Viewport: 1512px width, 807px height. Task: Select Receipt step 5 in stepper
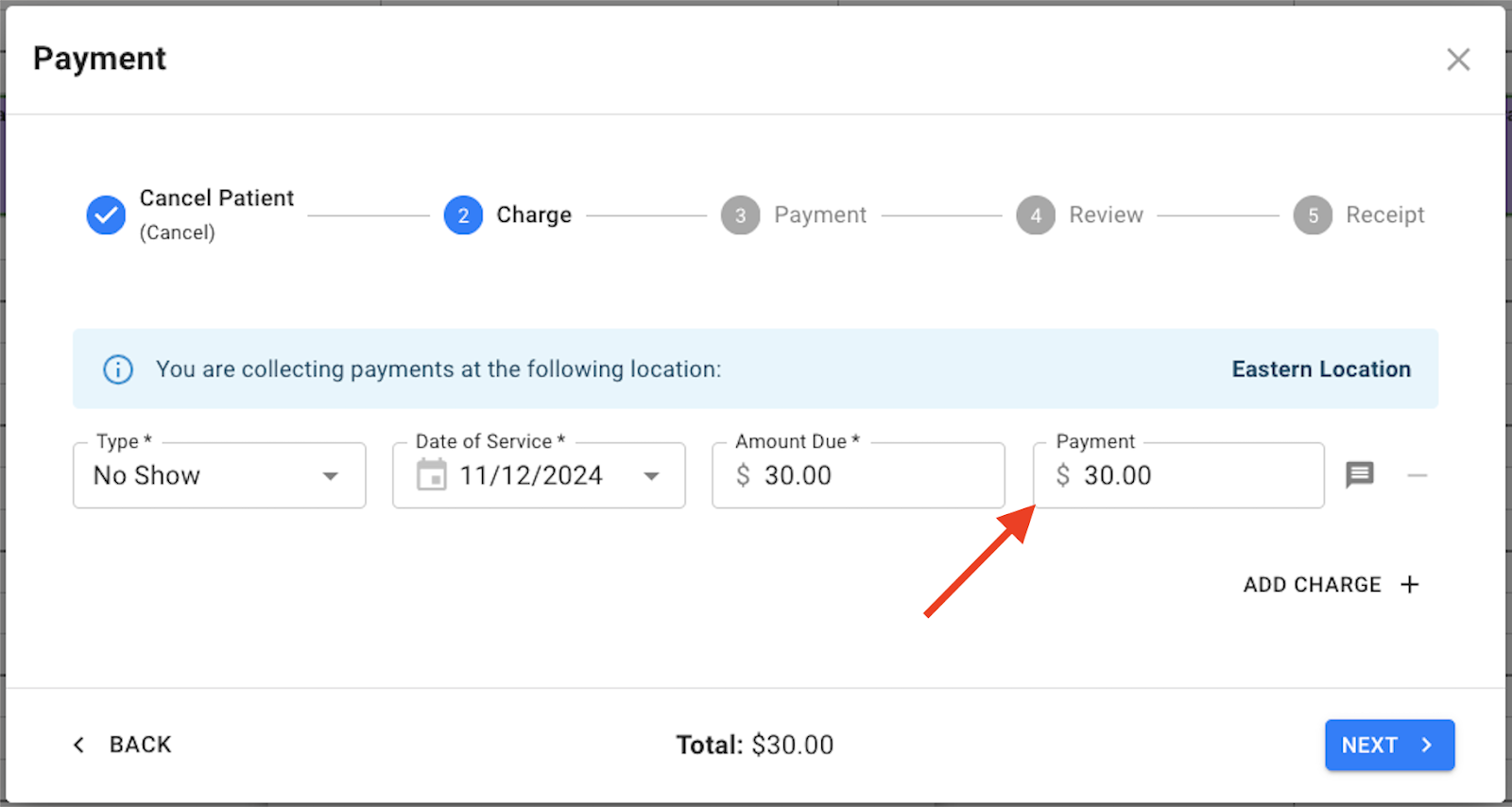coord(1313,215)
